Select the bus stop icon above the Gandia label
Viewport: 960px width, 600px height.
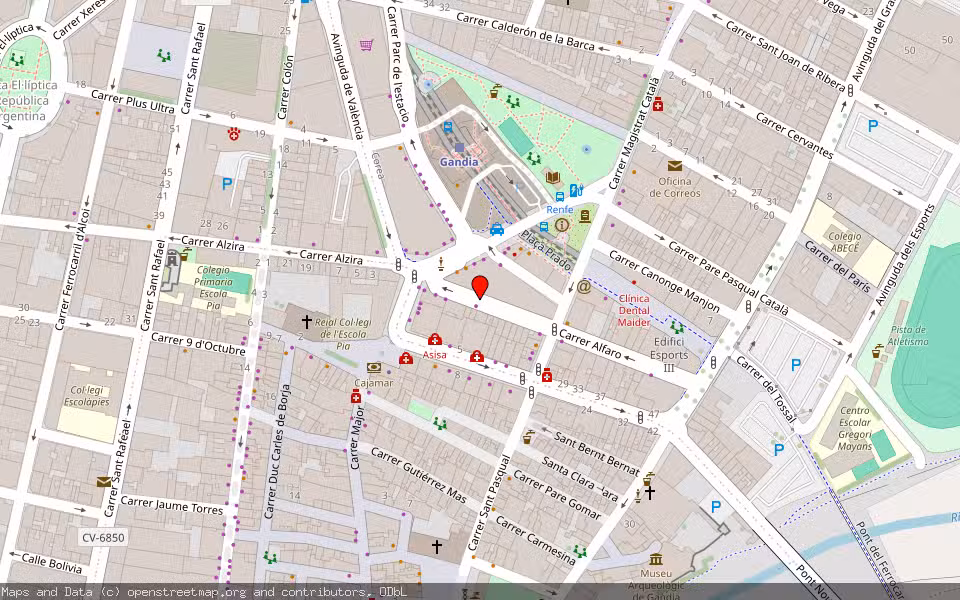point(448,127)
